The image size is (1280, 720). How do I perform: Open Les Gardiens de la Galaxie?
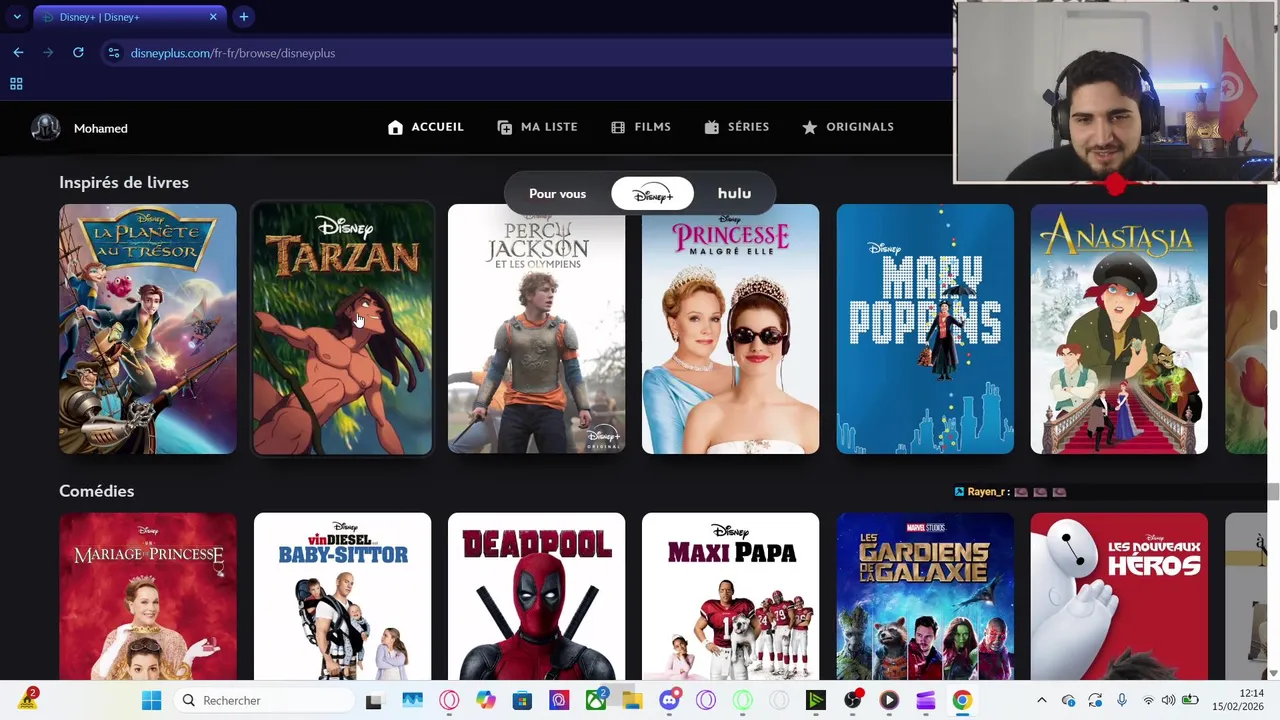pos(925,597)
